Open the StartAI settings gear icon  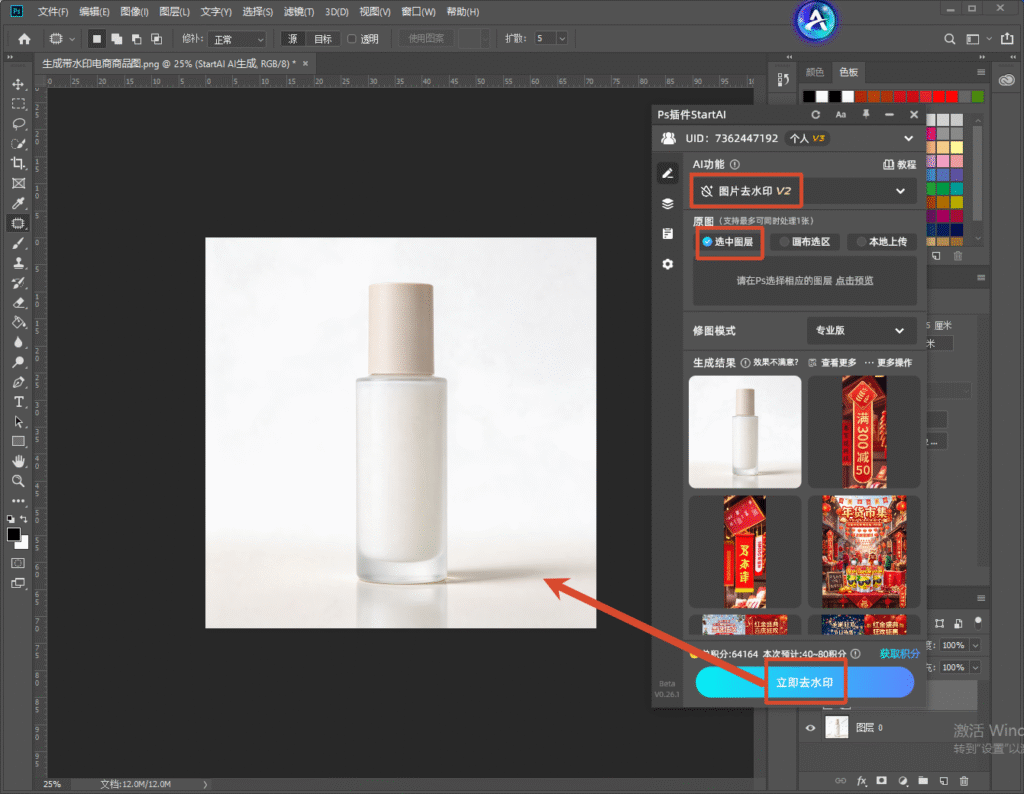(x=667, y=264)
